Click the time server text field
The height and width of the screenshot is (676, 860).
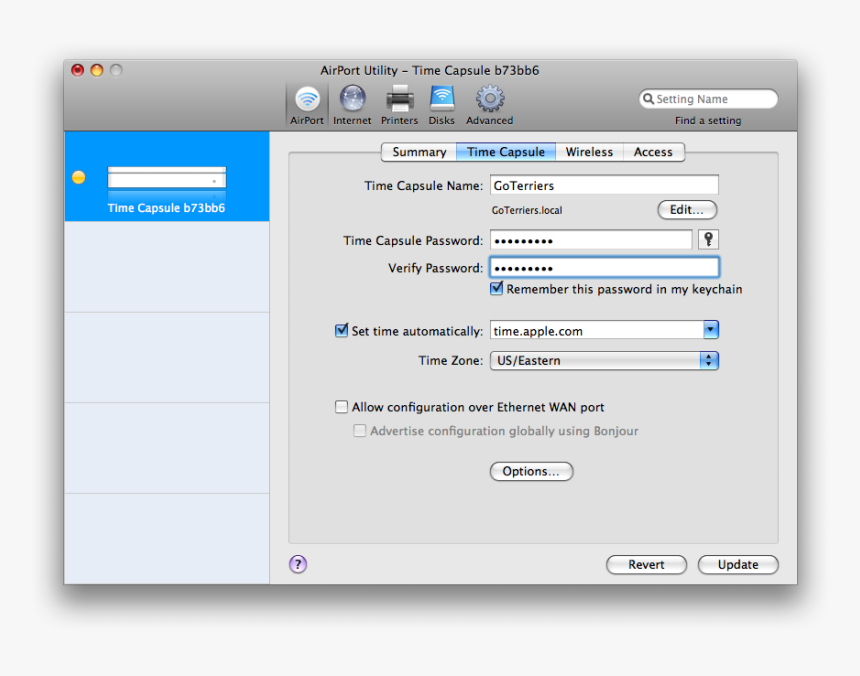[597, 330]
